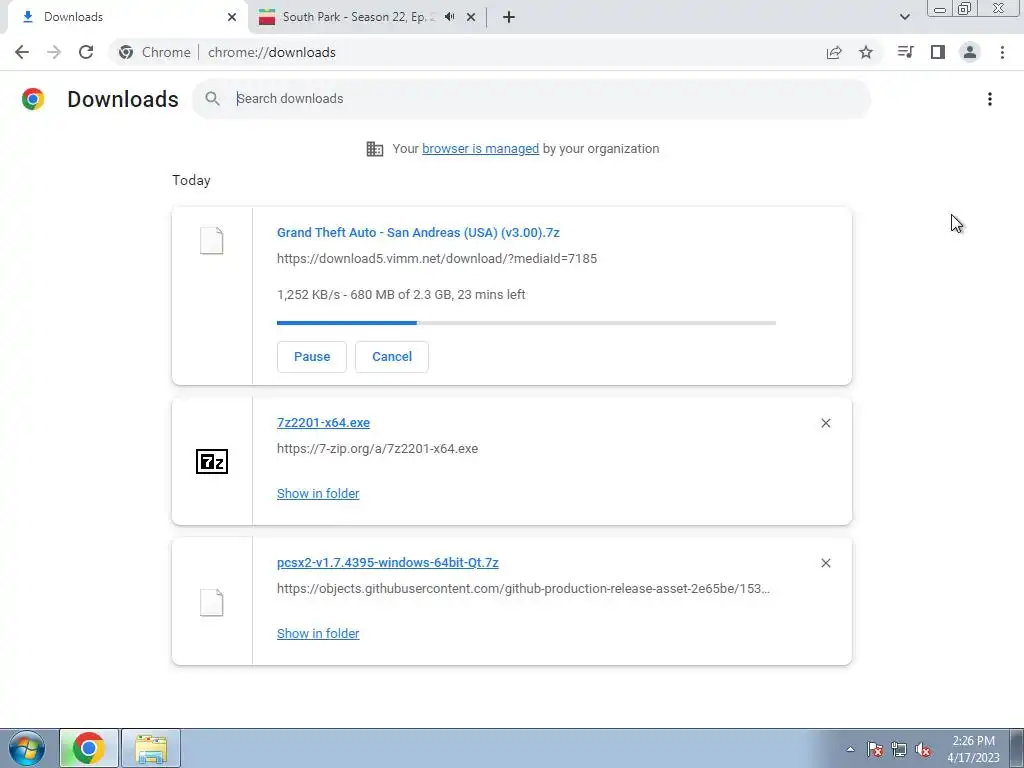Open the Downloads page more actions menu

990,99
